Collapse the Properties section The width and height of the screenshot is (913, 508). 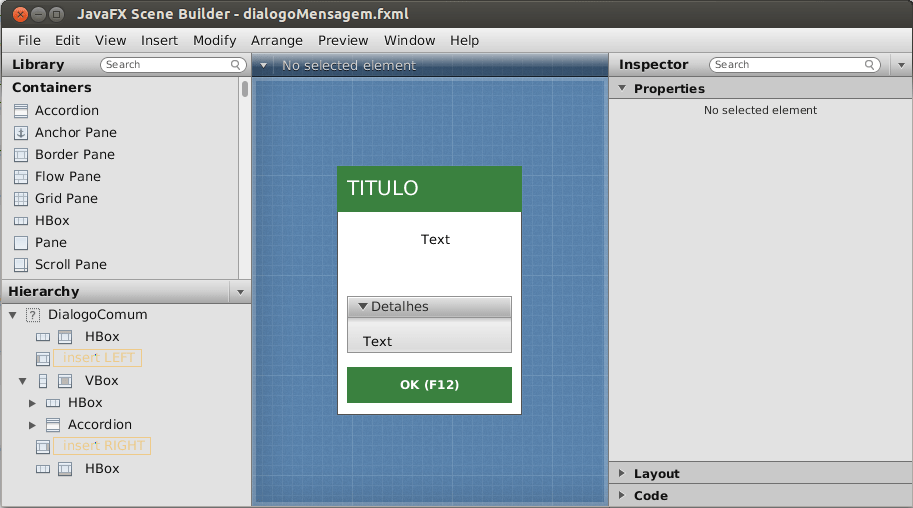[x=622, y=88]
